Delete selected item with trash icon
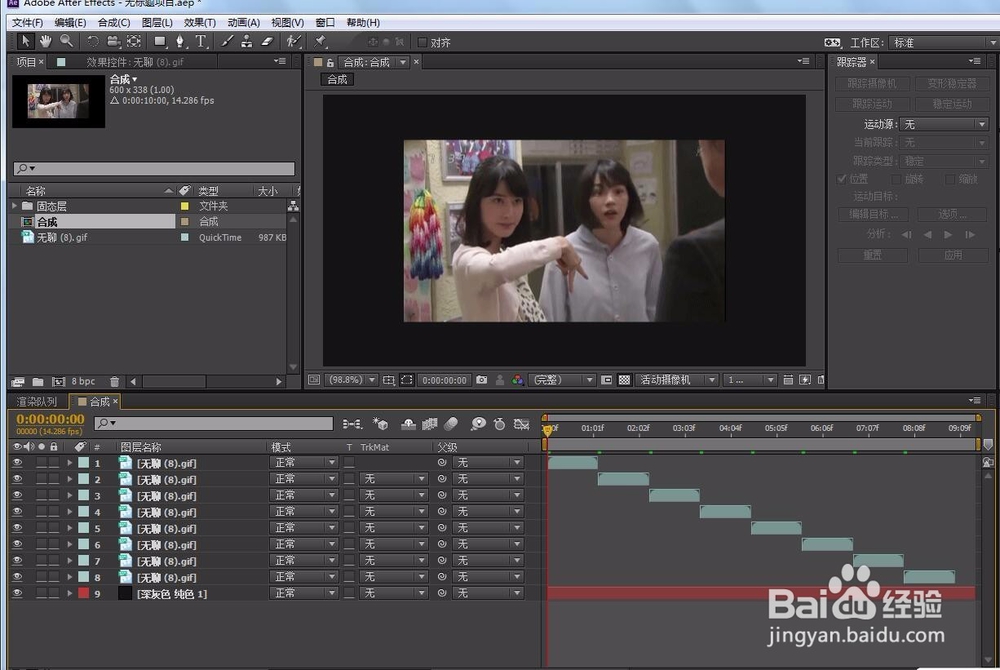 pos(114,382)
